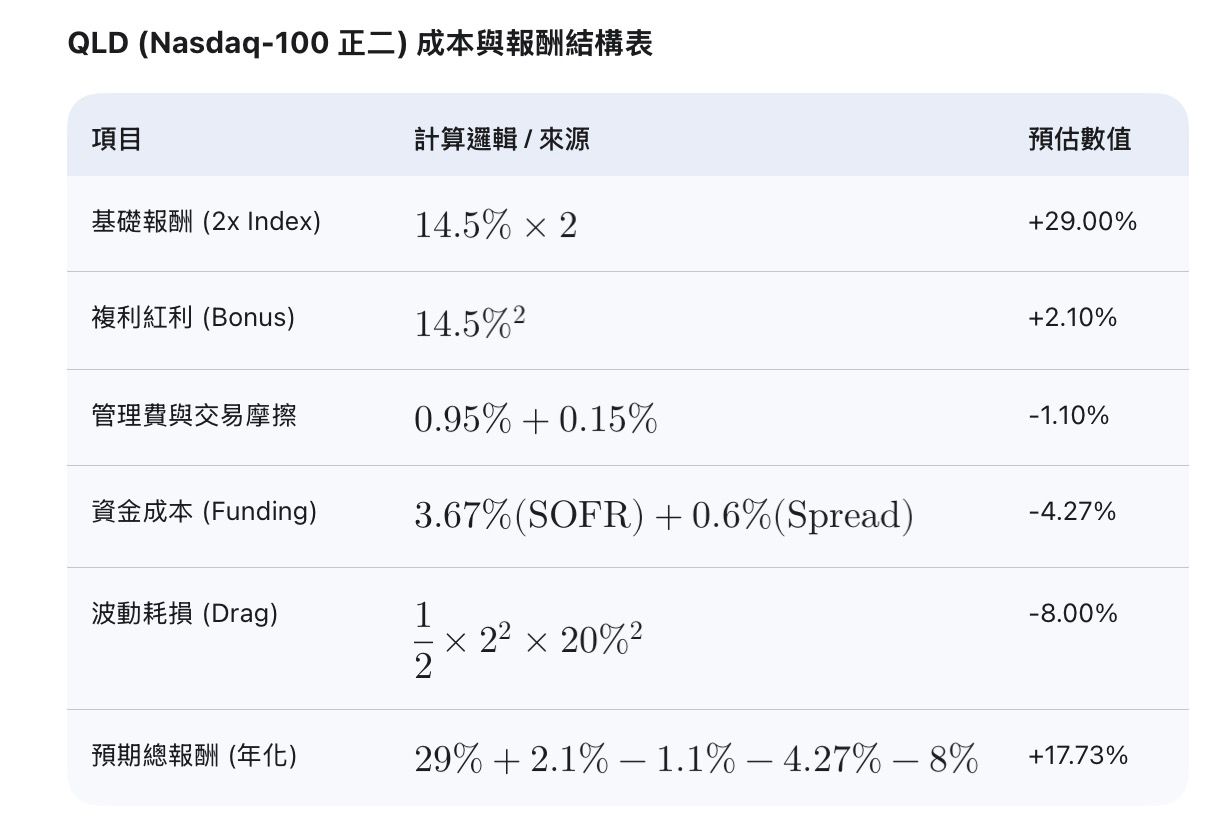Click the 資金成本 (Funding) row label
1212x817 pixels.
tap(204, 512)
